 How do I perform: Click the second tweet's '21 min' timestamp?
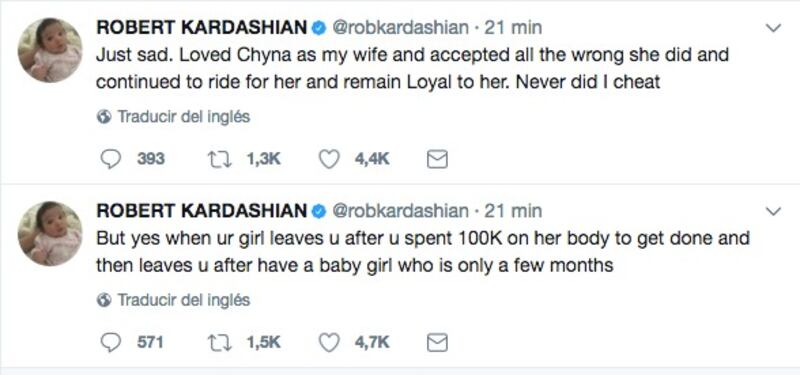[x=513, y=210]
